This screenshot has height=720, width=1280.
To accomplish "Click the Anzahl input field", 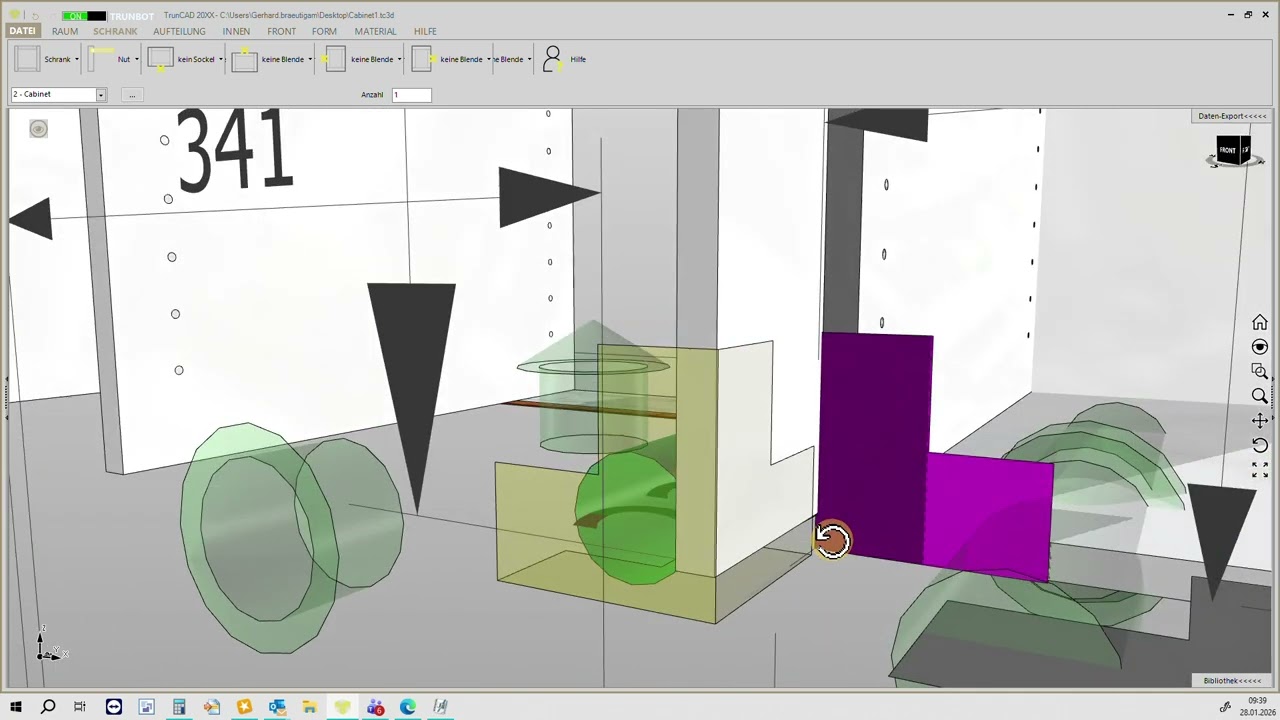I will [x=411, y=94].
